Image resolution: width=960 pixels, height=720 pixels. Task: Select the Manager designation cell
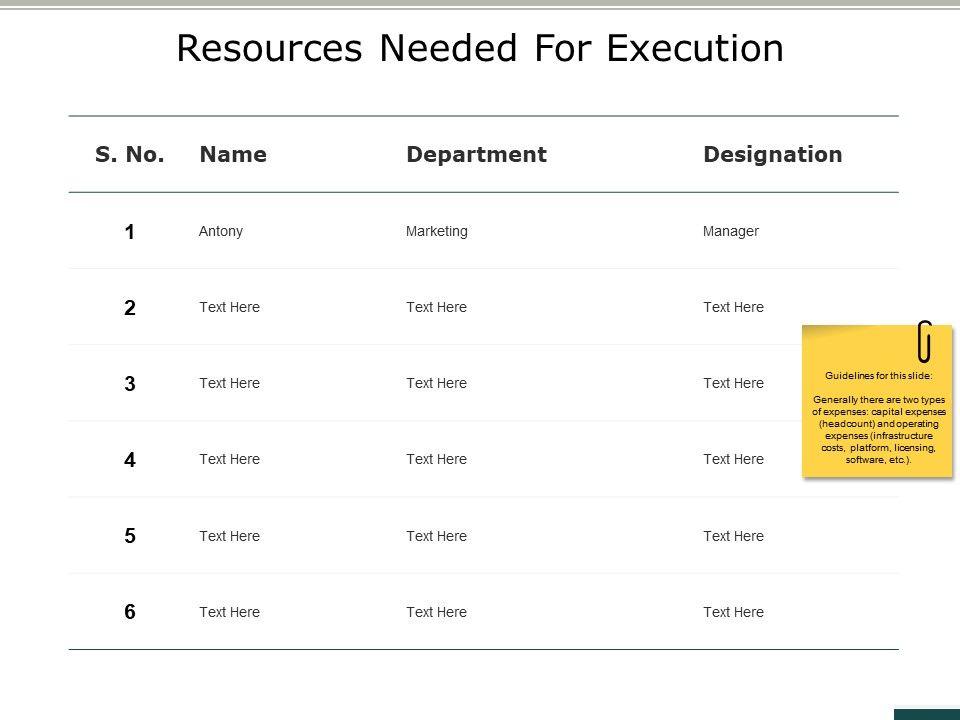731,231
